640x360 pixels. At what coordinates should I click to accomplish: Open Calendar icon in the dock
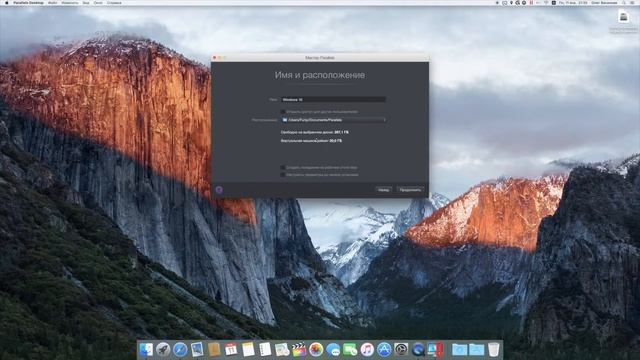231,350
